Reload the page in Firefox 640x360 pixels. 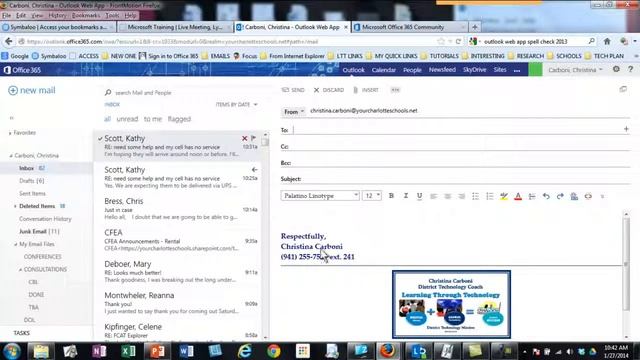pos(458,41)
